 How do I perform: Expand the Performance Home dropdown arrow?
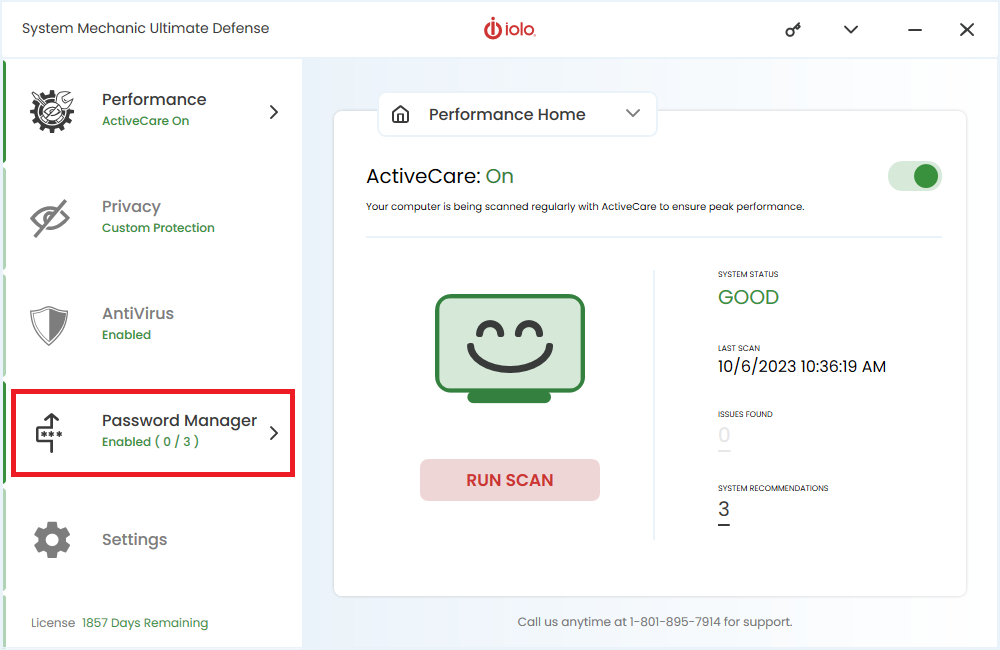(x=633, y=114)
